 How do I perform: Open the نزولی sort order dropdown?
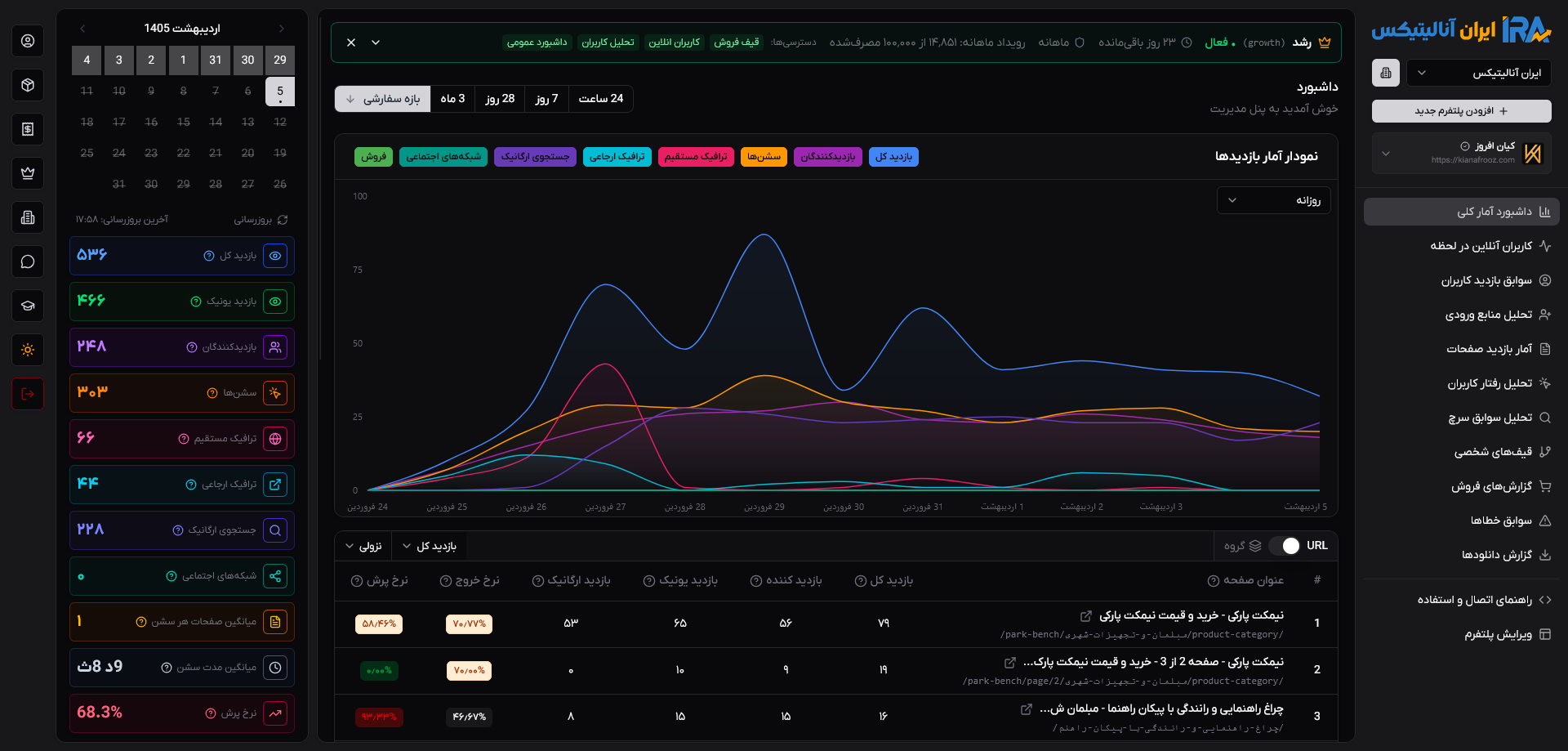point(363,547)
